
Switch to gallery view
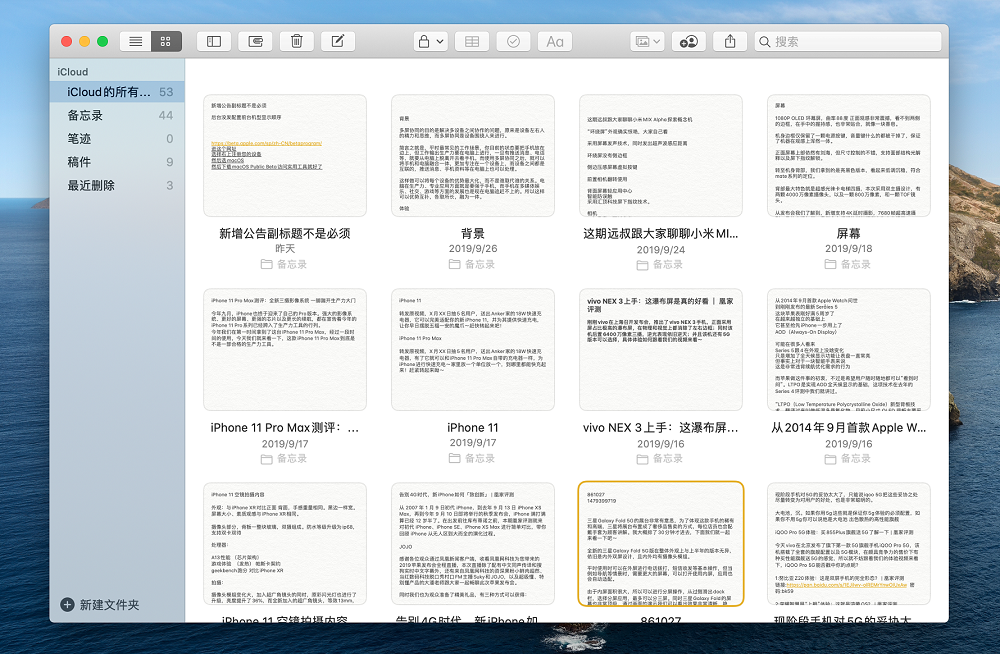coord(165,41)
